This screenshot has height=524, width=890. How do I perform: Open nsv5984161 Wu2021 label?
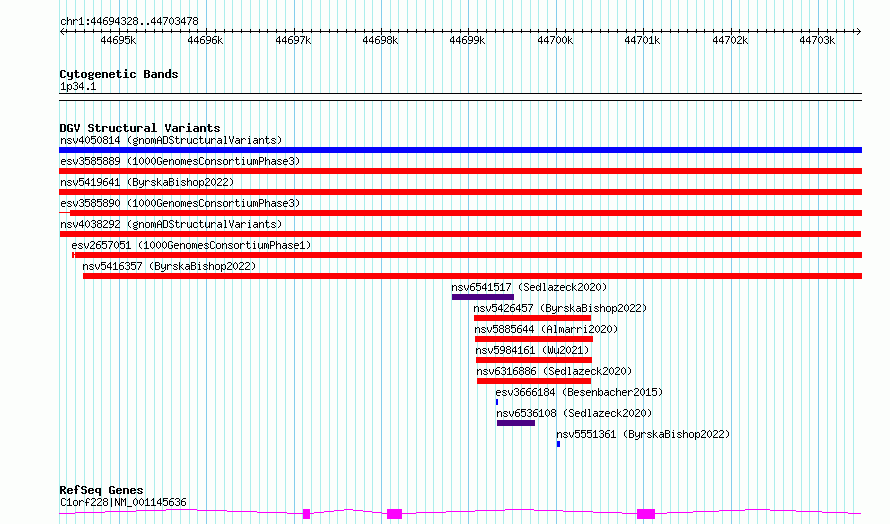tap(532, 350)
